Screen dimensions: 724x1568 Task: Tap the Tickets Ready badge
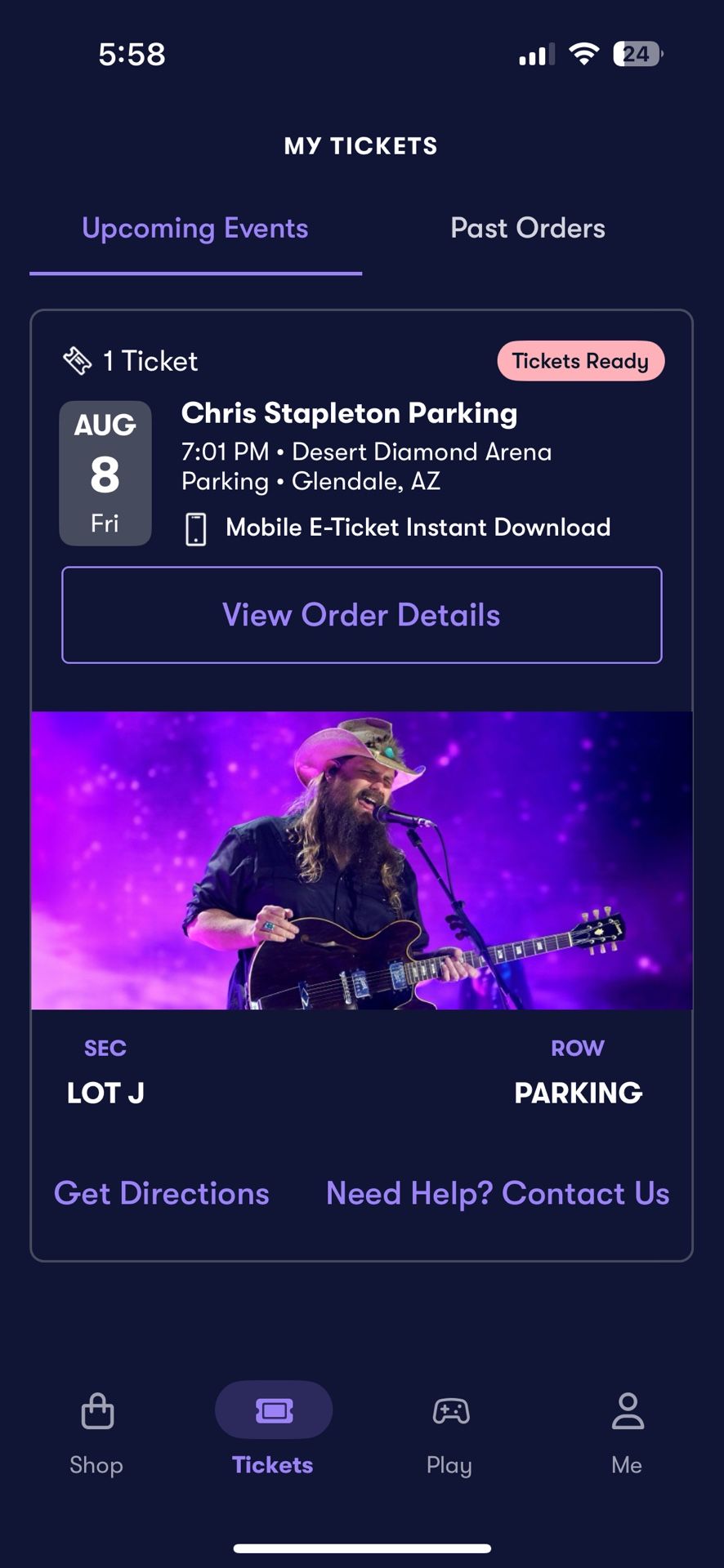point(580,361)
